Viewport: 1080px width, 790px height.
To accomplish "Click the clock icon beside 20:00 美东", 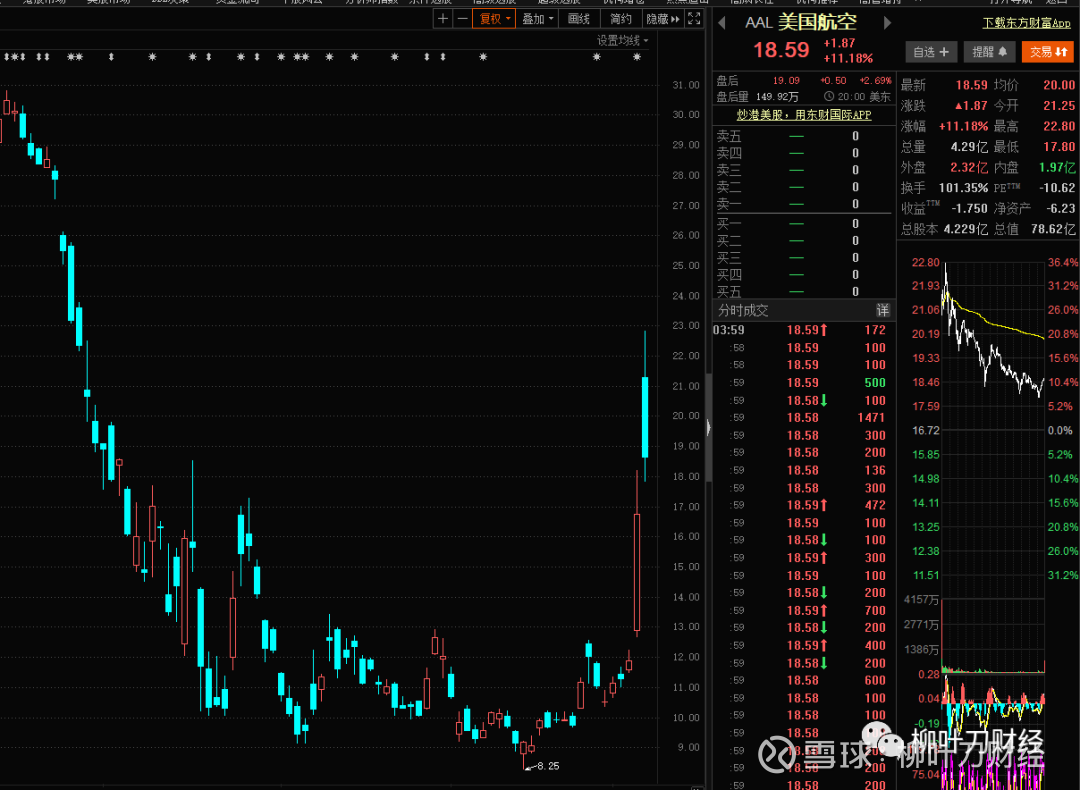I will (x=829, y=96).
